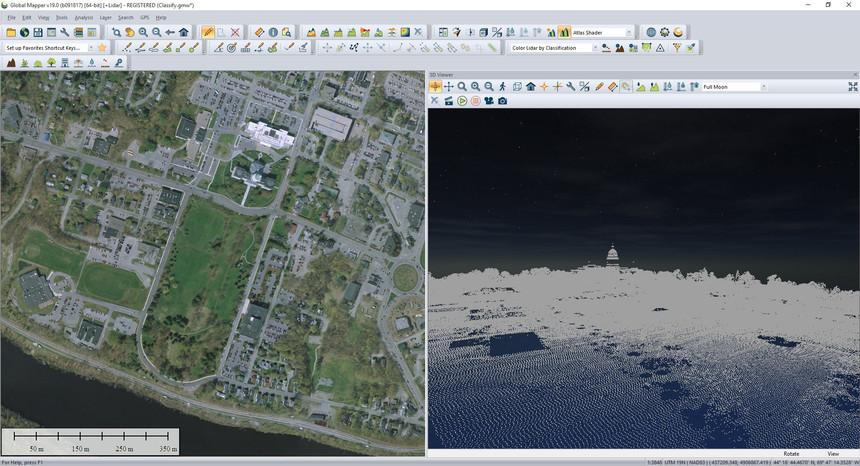This screenshot has width=860, height=466.
Task: Click the Rotate label in 3D Viewer
Action: tap(791, 453)
